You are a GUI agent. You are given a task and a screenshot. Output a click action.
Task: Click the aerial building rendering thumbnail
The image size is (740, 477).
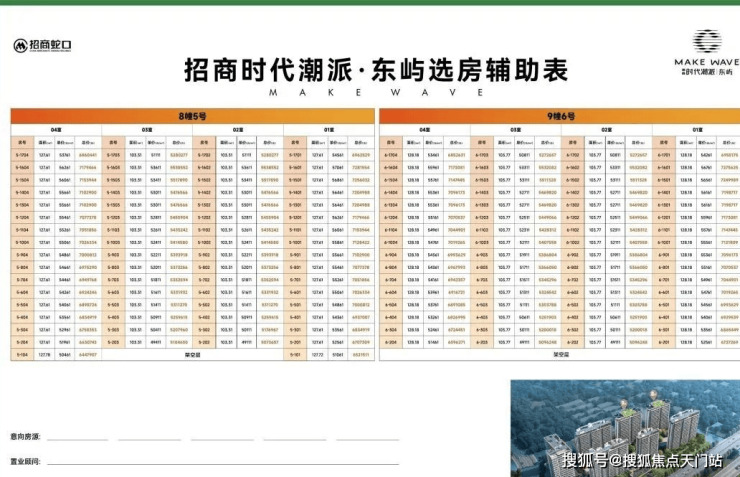pyautogui.click(x=625, y=428)
